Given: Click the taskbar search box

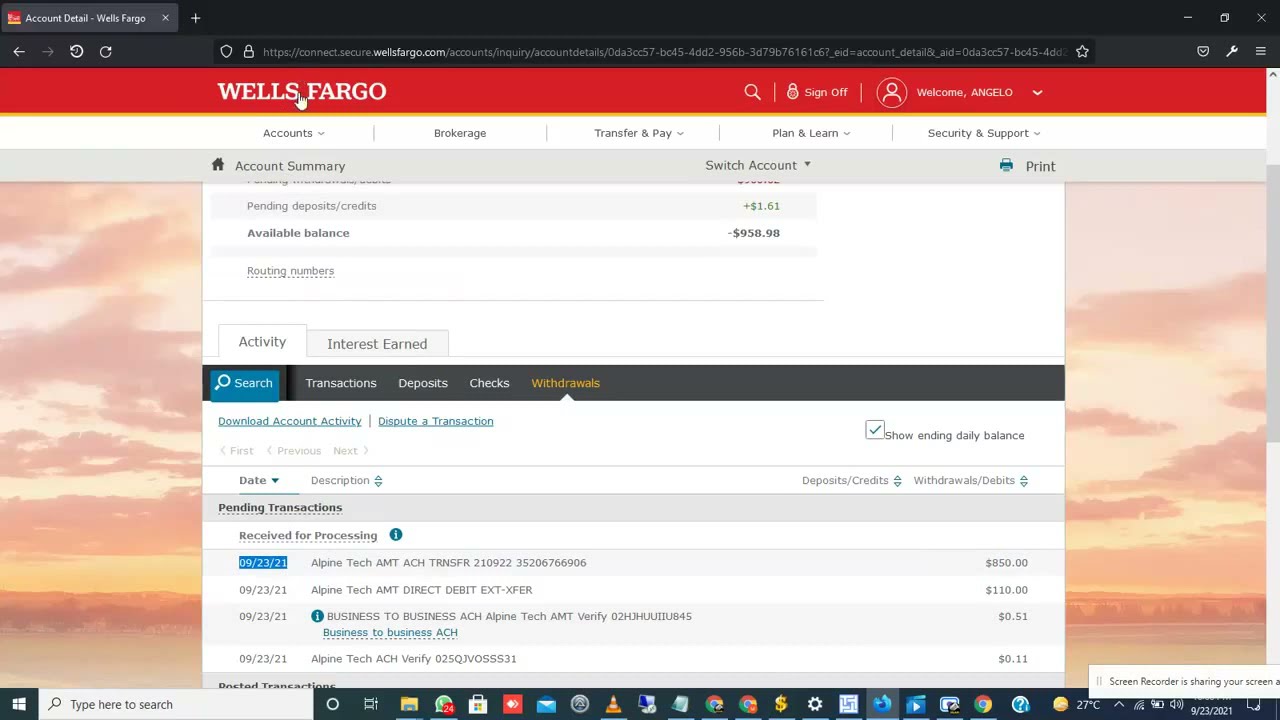Looking at the screenshot, I should click(176, 704).
